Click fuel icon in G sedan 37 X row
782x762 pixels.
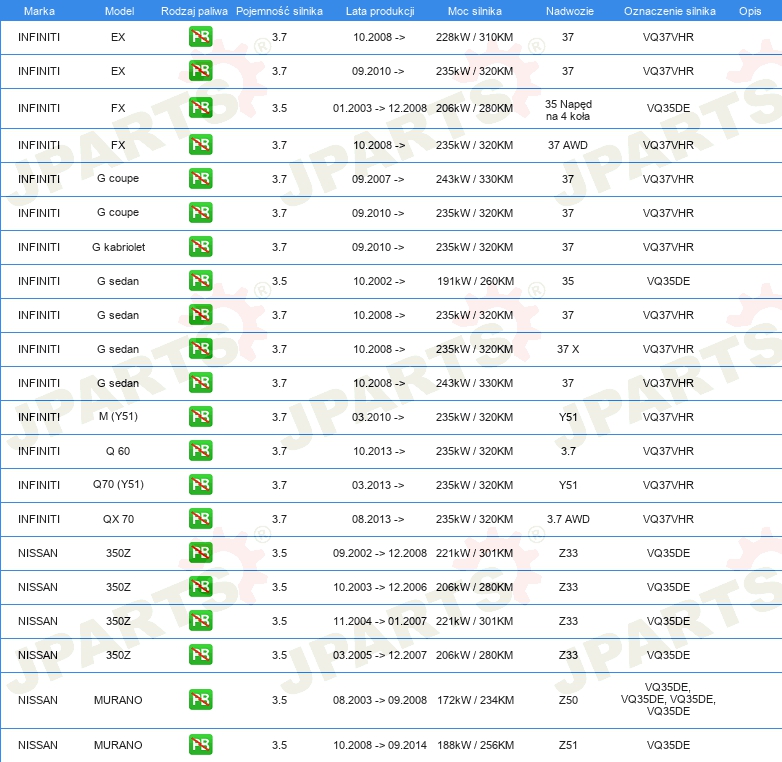point(200,349)
